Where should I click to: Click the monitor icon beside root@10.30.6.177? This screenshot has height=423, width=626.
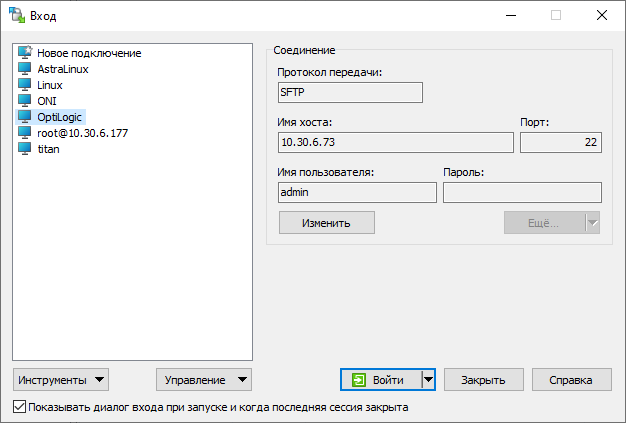coord(25,132)
